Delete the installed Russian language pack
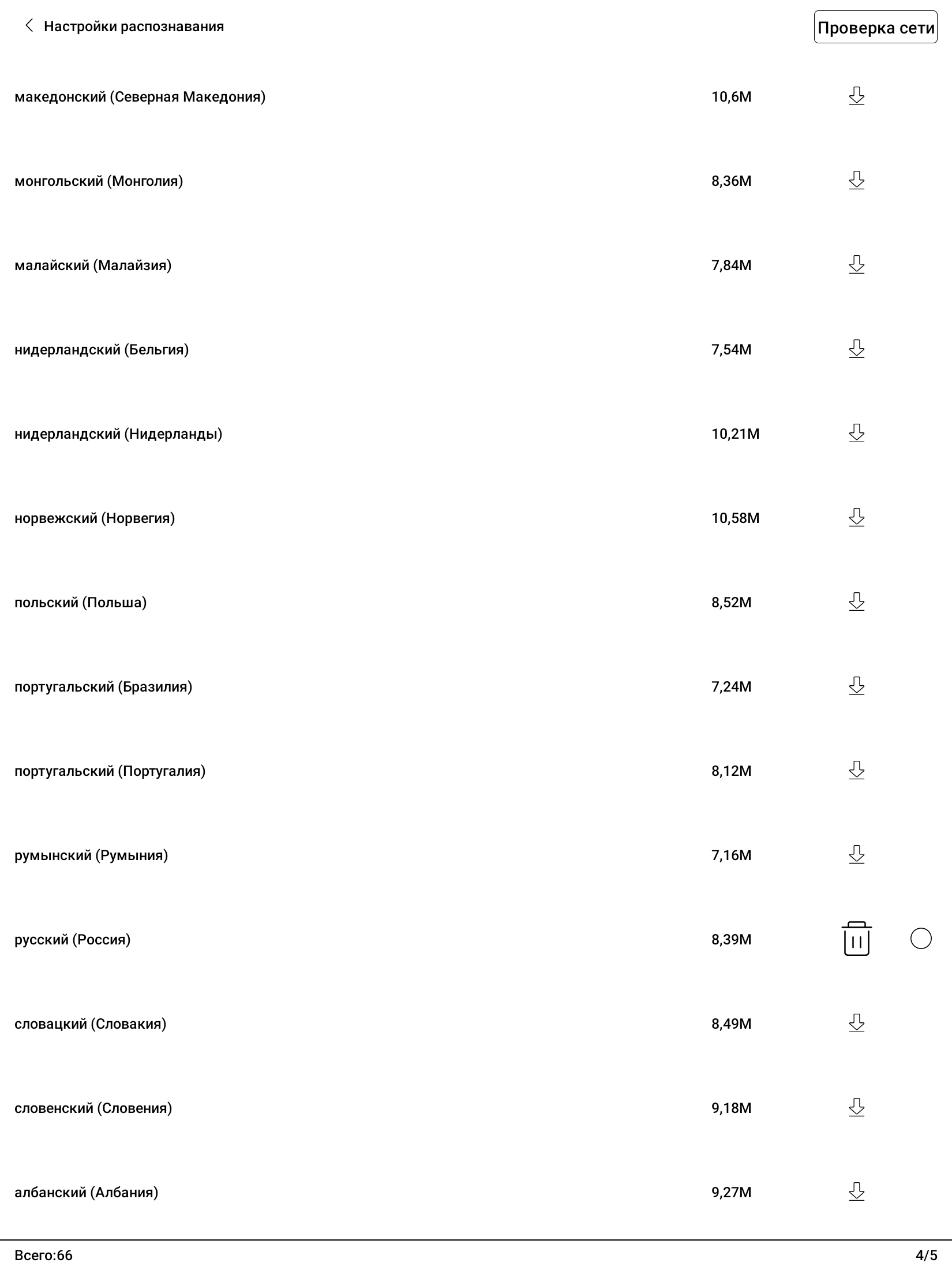This screenshot has width=952, height=1270. click(857, 939)
